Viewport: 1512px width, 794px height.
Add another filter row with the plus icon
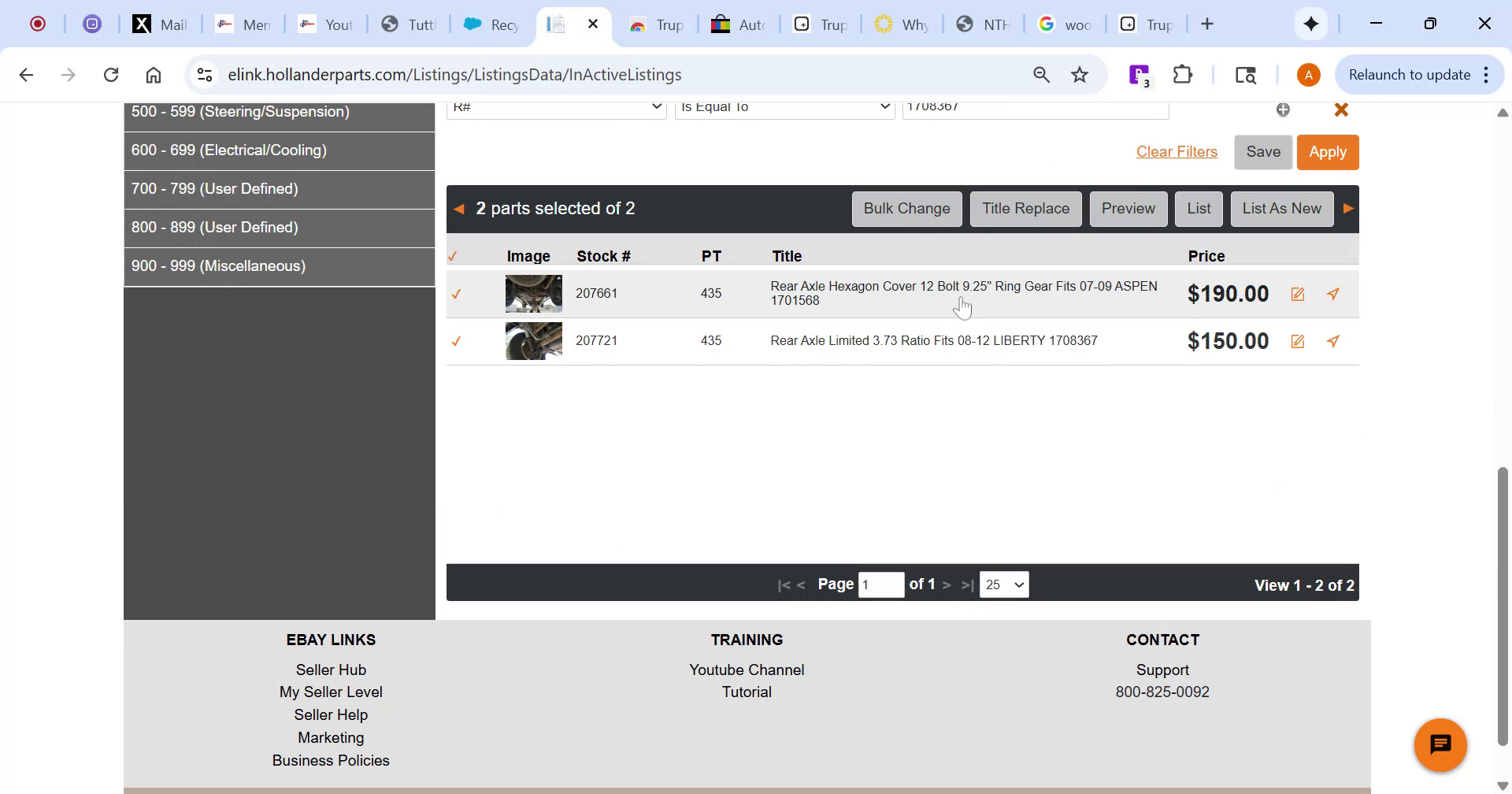pyautogui.click(x=1283, y=110)
